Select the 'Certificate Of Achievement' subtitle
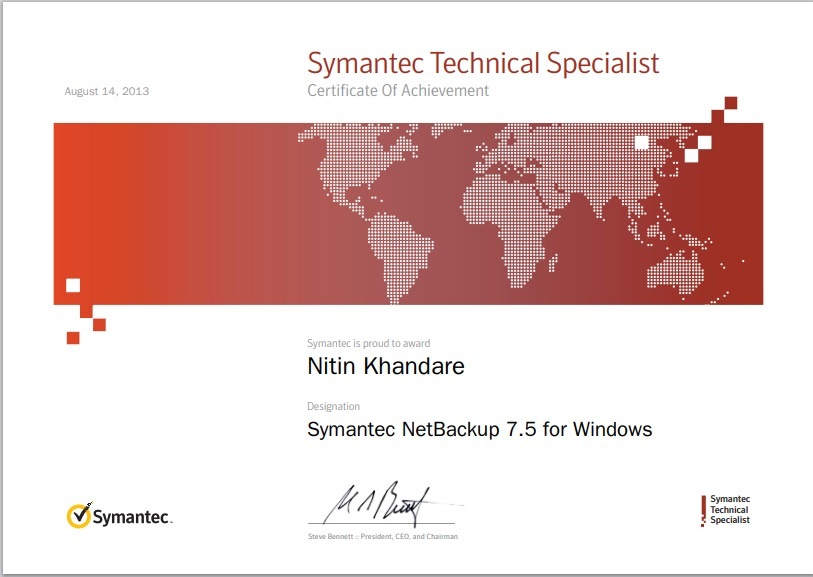813x577 pixels. click(x=398, y=91)
